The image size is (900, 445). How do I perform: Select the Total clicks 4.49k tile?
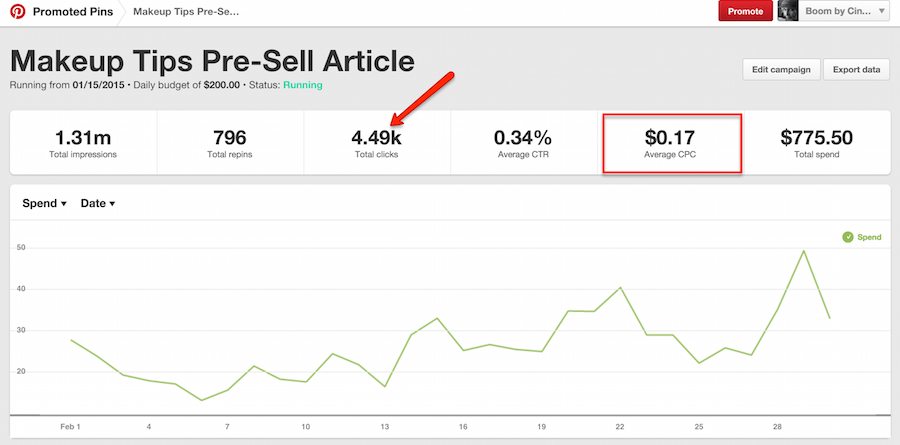[x=377, y=142]
